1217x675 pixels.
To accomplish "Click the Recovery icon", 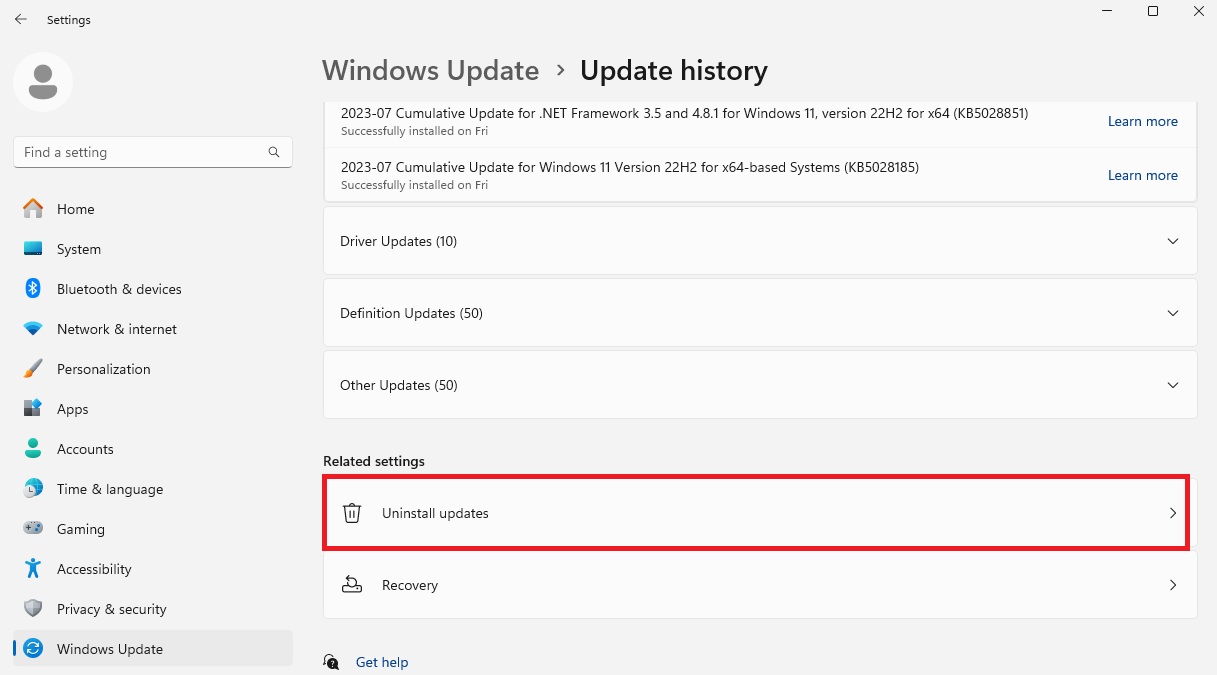I will tap(352, 585).
